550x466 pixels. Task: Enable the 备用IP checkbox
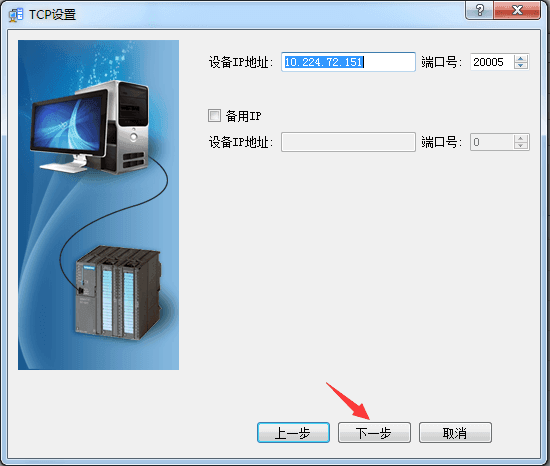214,115
